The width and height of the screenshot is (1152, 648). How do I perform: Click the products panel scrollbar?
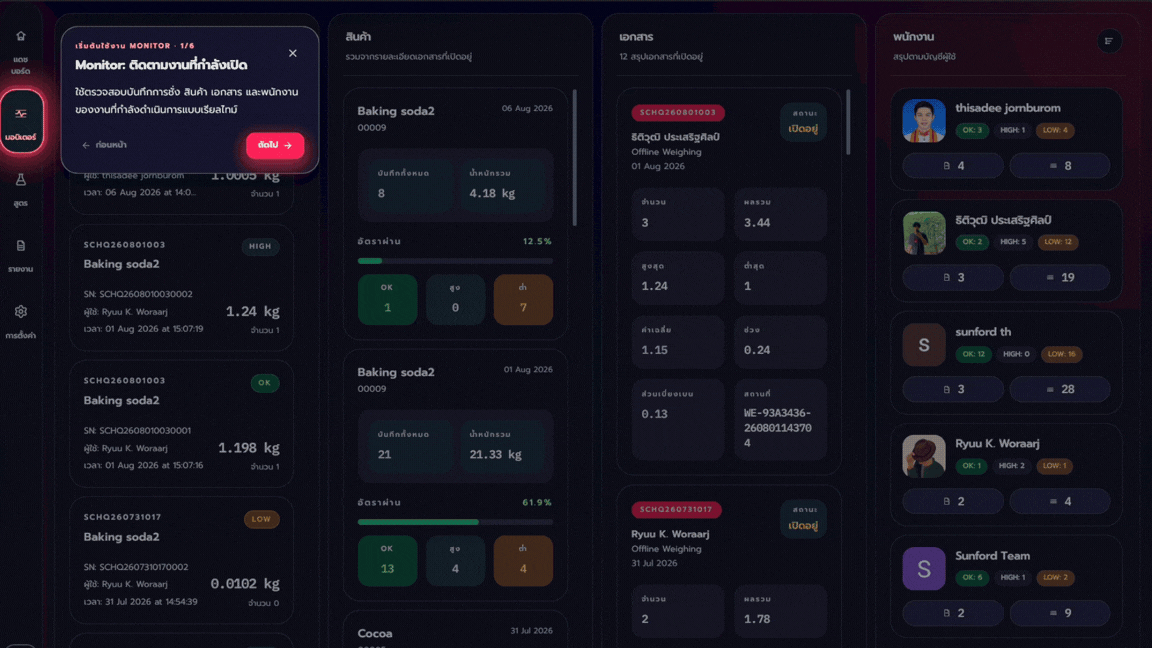coord(575,157)
